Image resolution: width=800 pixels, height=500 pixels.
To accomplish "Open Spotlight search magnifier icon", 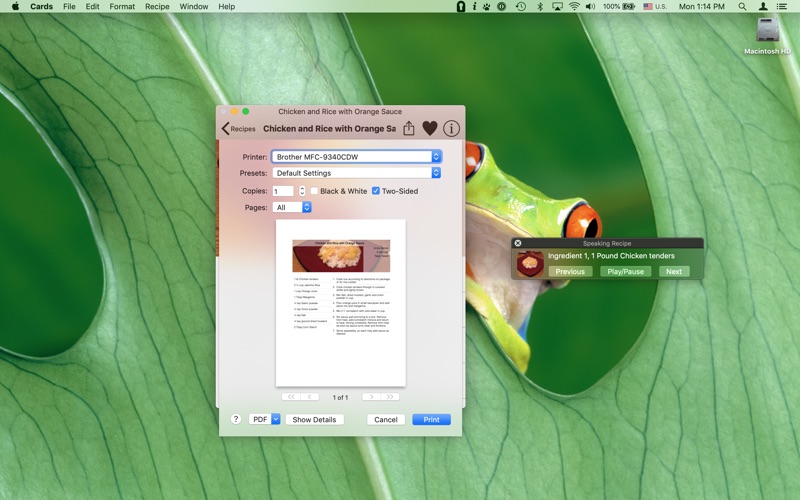I will coord(742,6).
